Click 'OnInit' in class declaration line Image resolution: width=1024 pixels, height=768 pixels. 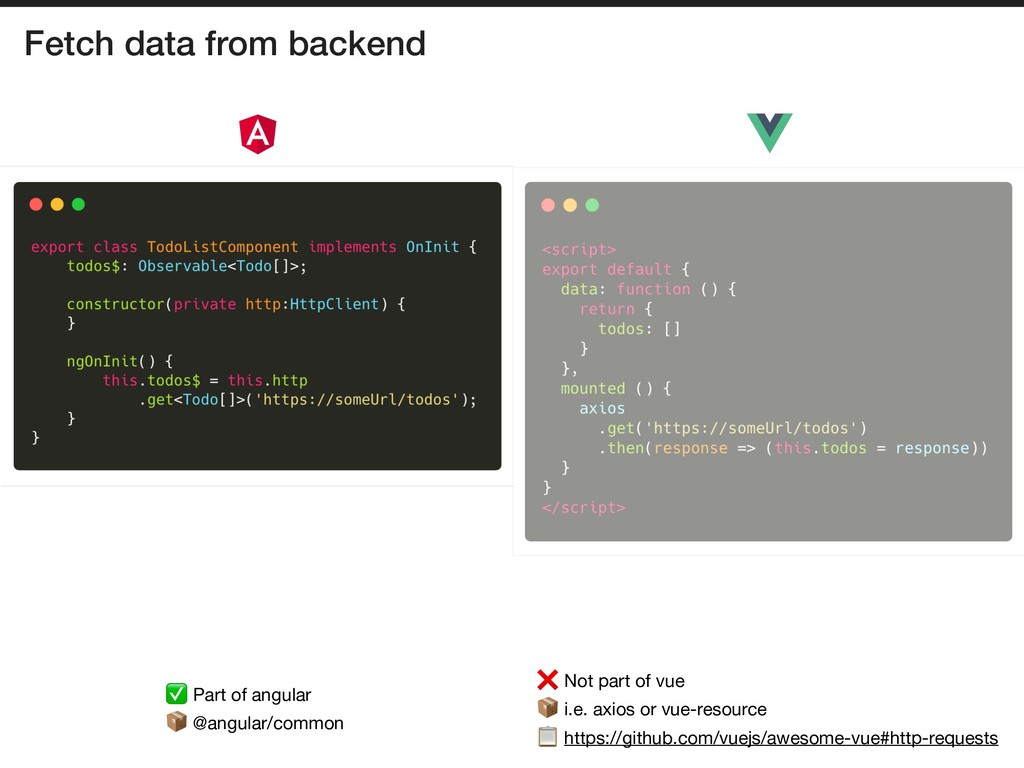pyautogui.click(x=432, y=247)
